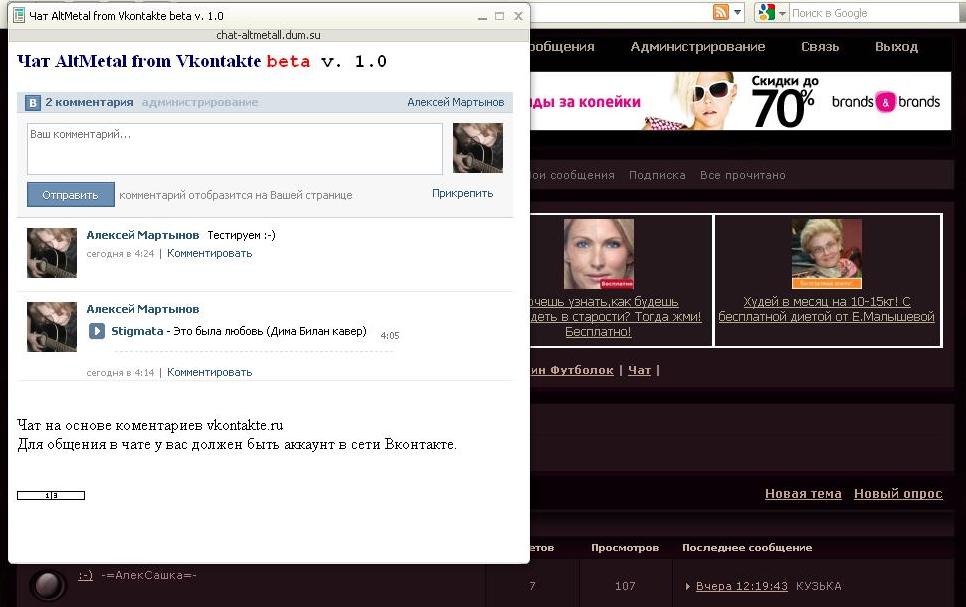The width and height of the screenshot is (966, 607).
Task: Open Администрирование menu in forum window
Action: 697,46
